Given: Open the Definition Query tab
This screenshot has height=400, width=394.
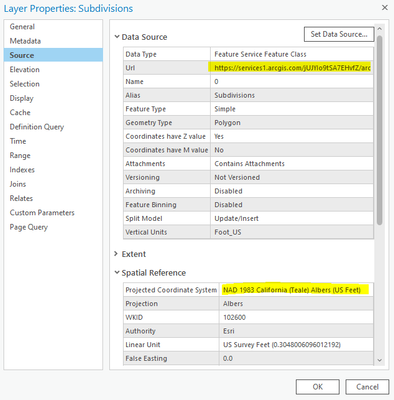Looking at the screenshot, I should point(37,127).
